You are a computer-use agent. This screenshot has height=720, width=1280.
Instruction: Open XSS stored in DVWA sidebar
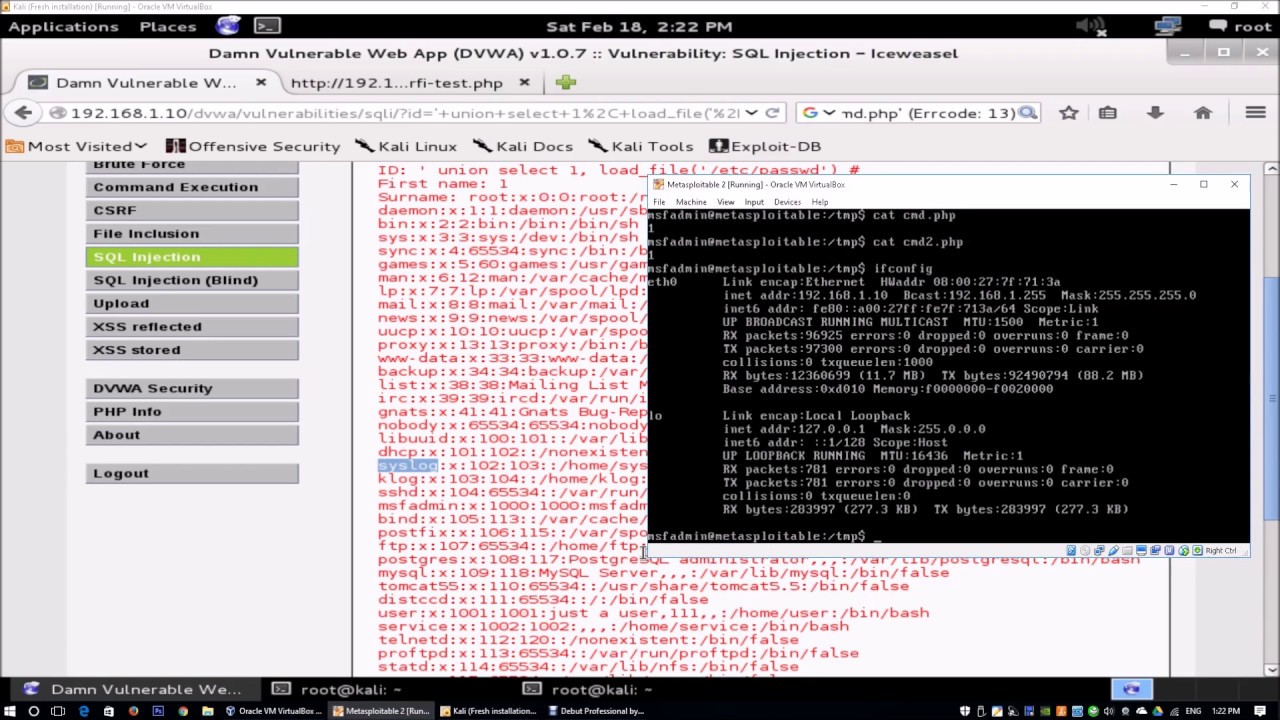(192, 350)
